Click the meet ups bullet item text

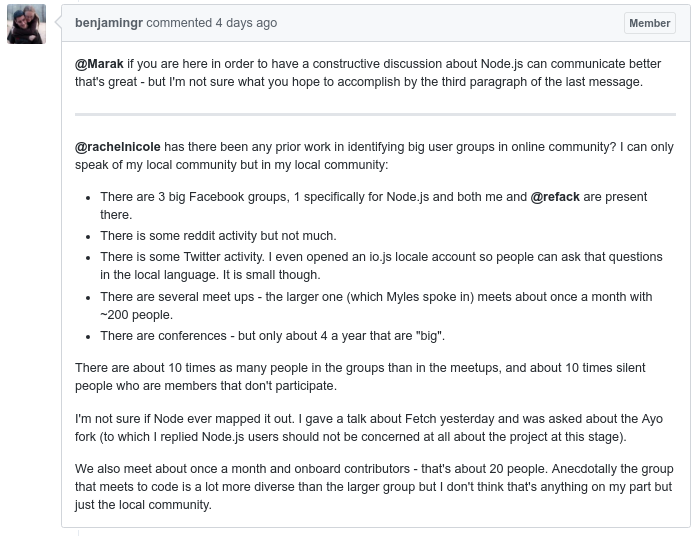[376, 306]
